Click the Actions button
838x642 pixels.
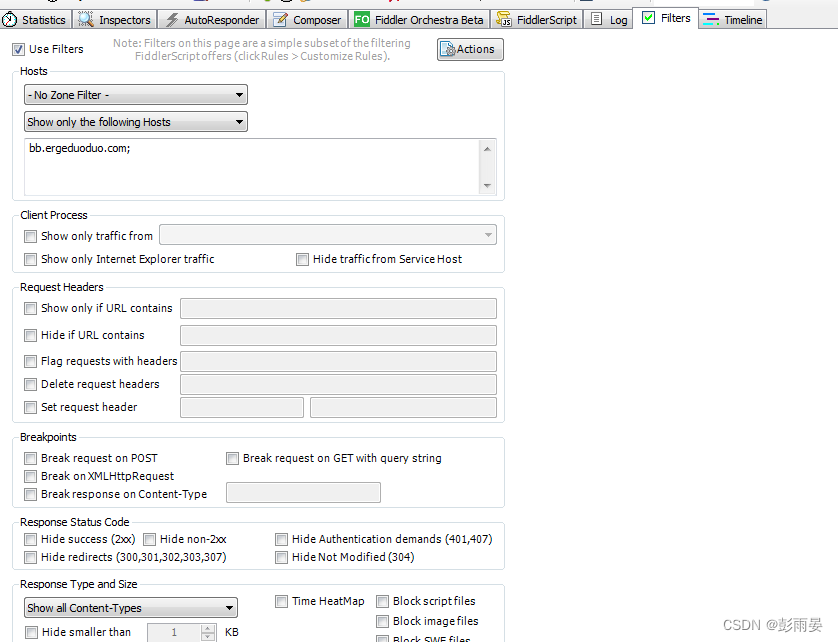[x=470, y=49]
